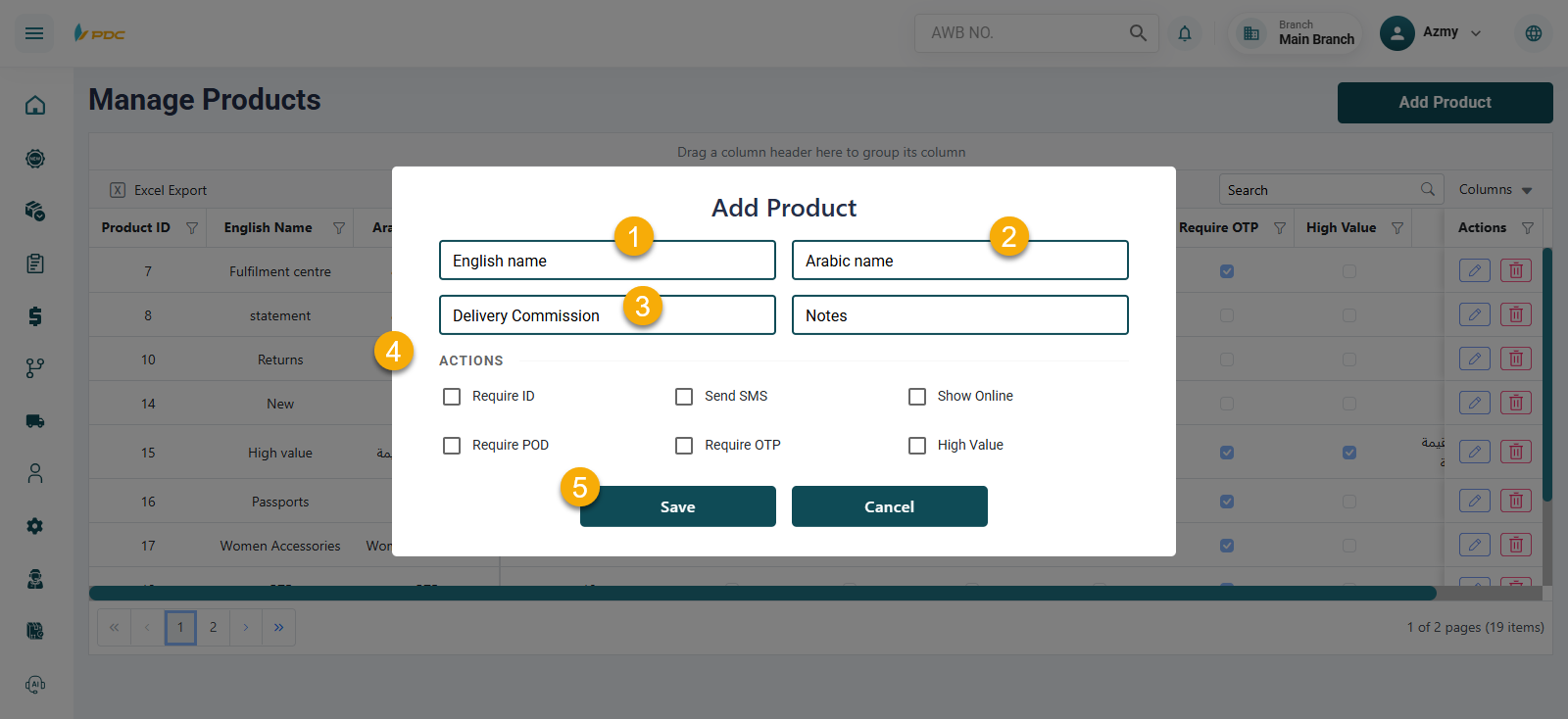Viewport: 1568px width, 719px height.
Task: Edit the Returns product row
Action: pyautogui.click(x=1475, y=359)
